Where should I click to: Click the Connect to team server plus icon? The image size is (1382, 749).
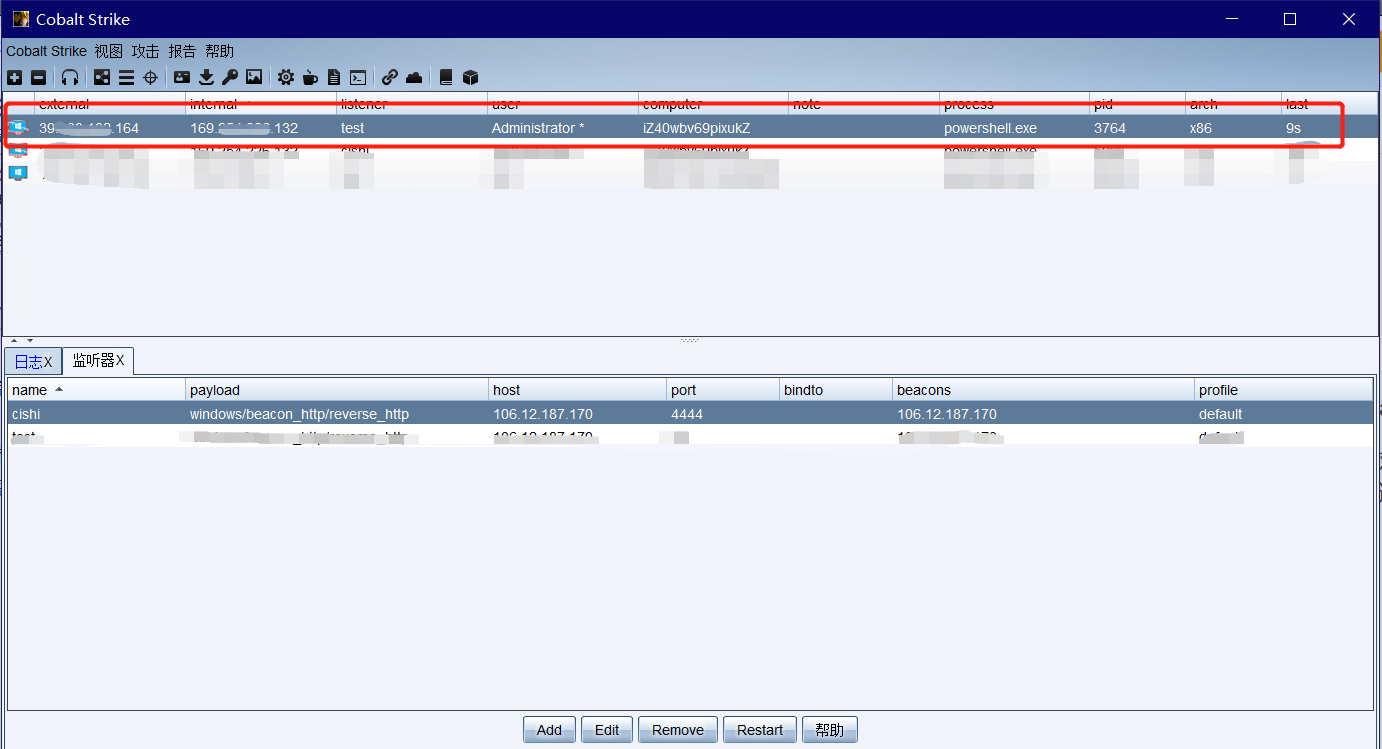[14, 77]
